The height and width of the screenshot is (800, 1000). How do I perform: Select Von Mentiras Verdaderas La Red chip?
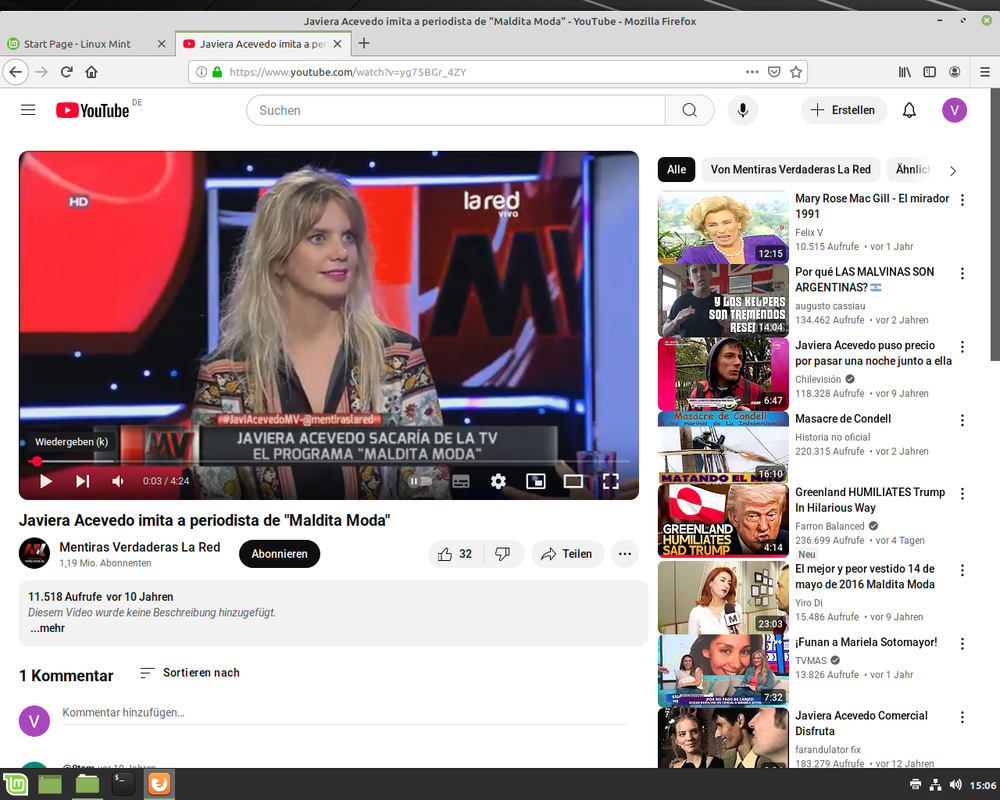790,170
